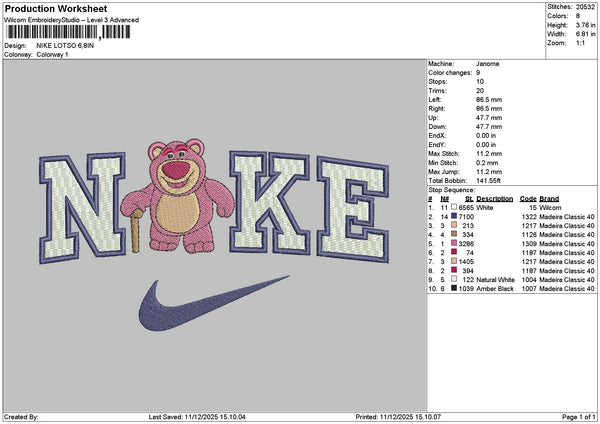Select the Machine value Janome

tap(488, 64)
